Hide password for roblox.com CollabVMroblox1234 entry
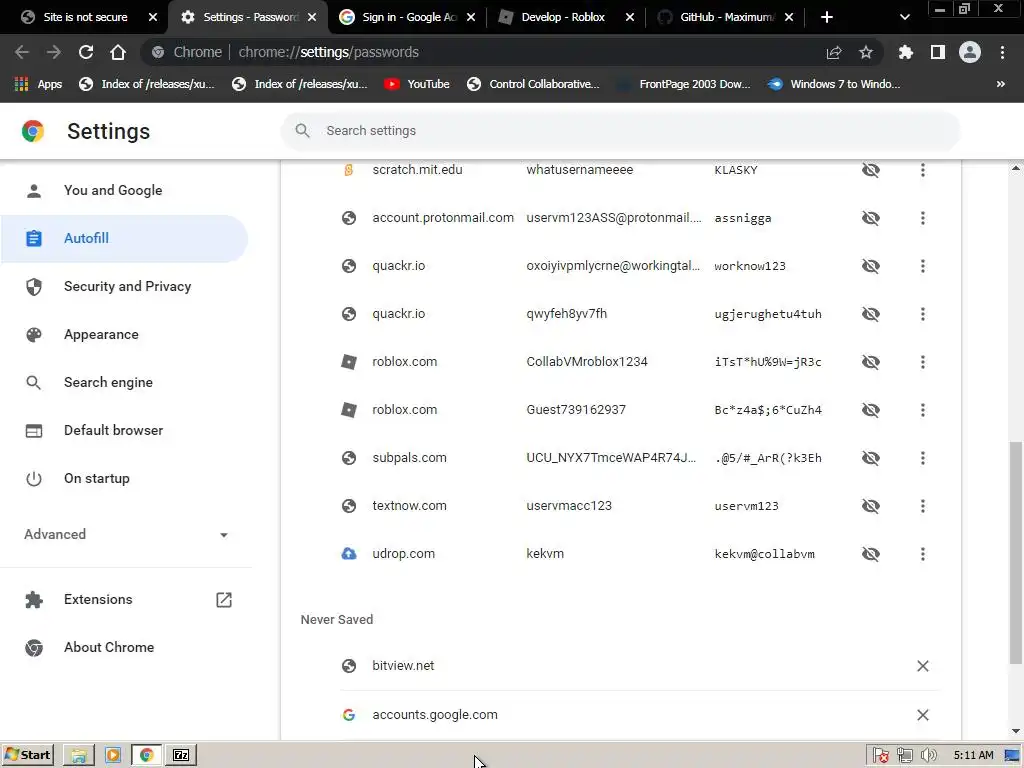 tap(871, 362)
